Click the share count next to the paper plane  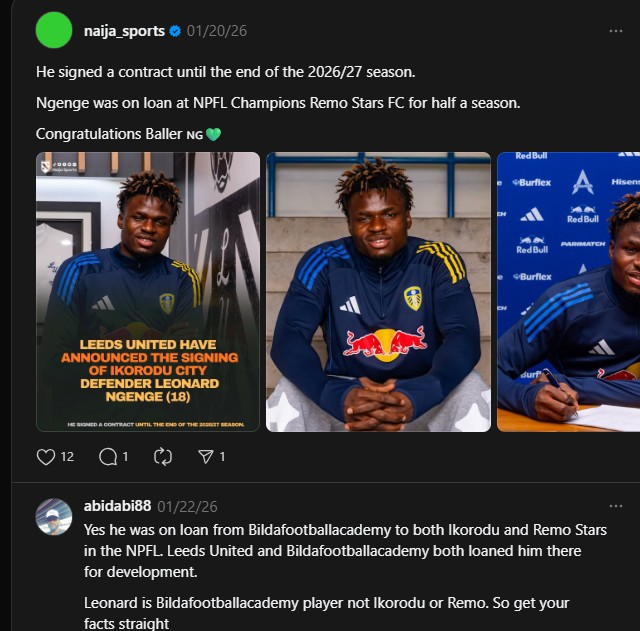click(x=222, y=457)
